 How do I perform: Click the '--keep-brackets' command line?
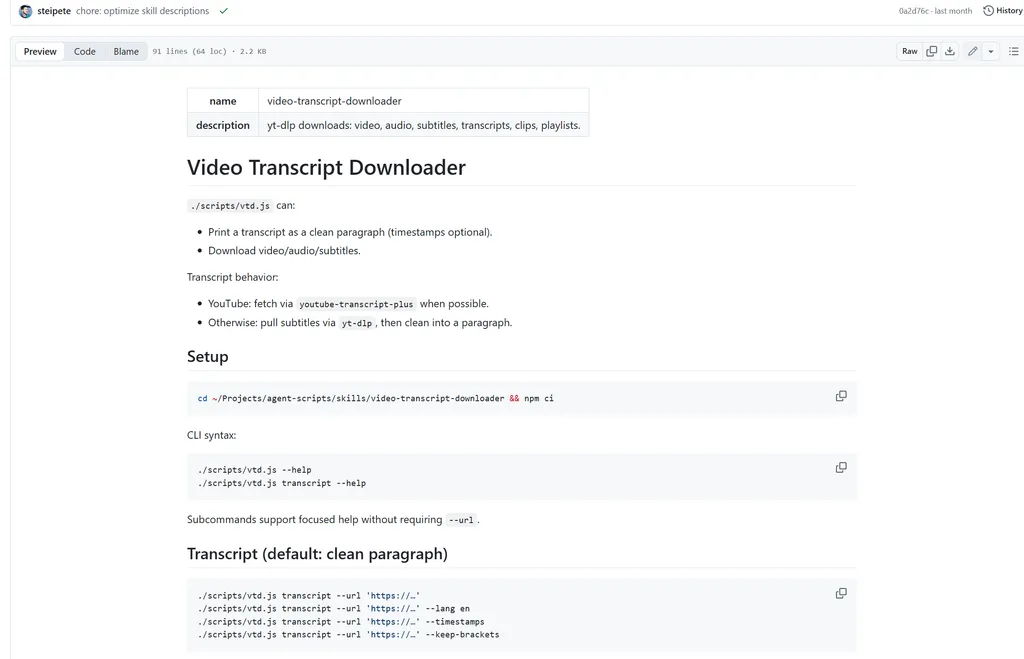(x=348, y=634)
